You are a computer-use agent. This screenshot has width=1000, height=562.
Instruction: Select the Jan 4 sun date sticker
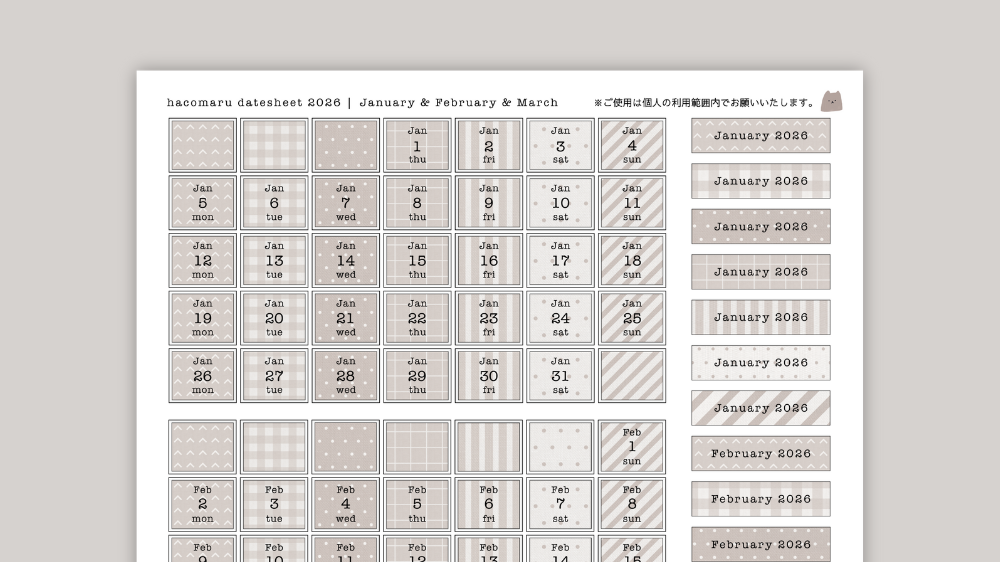pyautogui.click(x=632, y=145)
